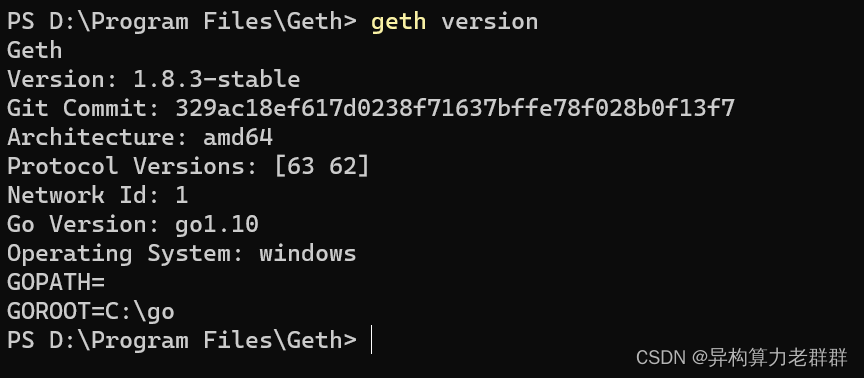Click the Version 1.8.3-stable line
The height and width of the screenshot is (378, 864).
(154, 79)
